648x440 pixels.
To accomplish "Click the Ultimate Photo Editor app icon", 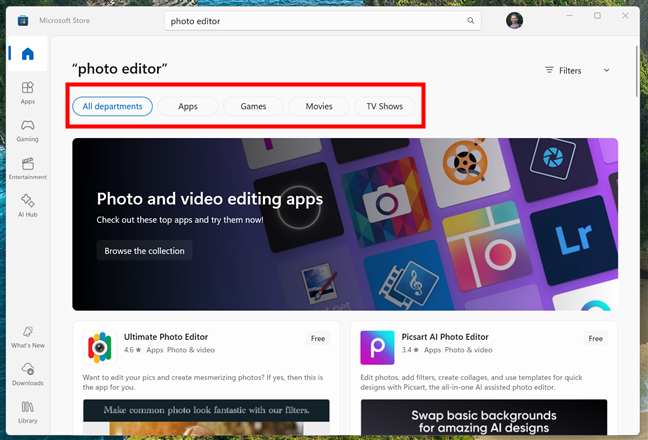I will 100,347.
